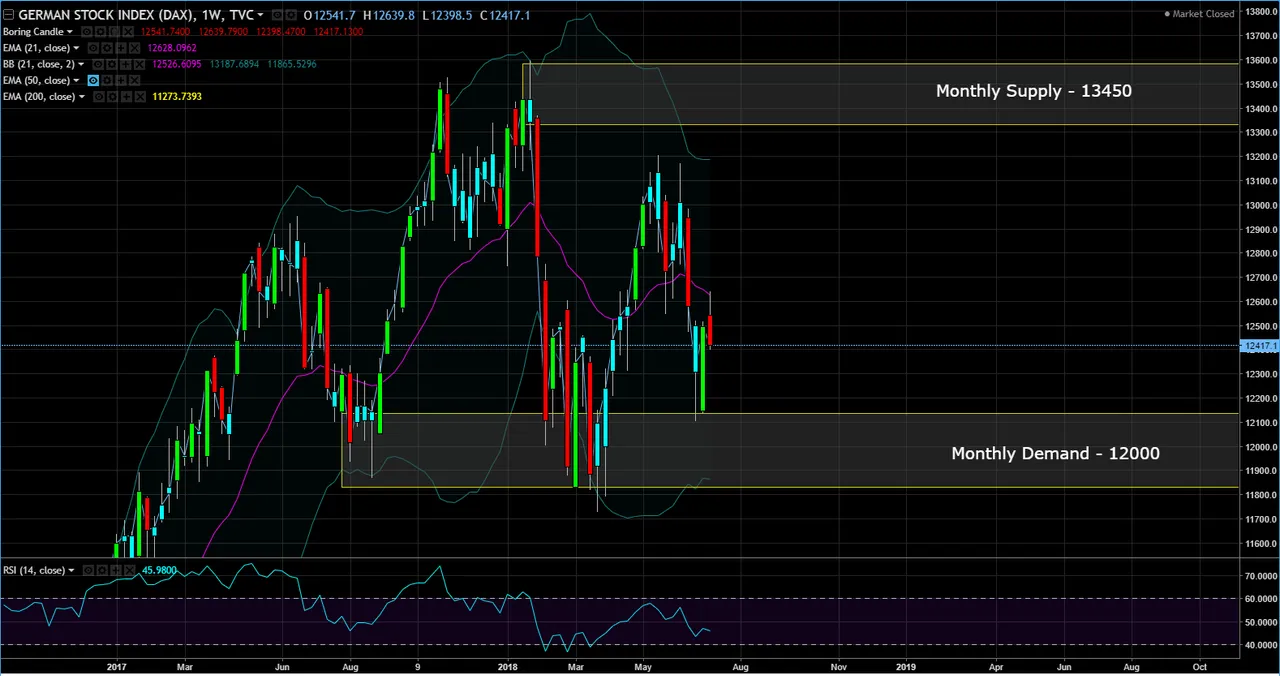
Task: Expand the EMA (50, close) dropdown arrow
Action: coord(76,80)
